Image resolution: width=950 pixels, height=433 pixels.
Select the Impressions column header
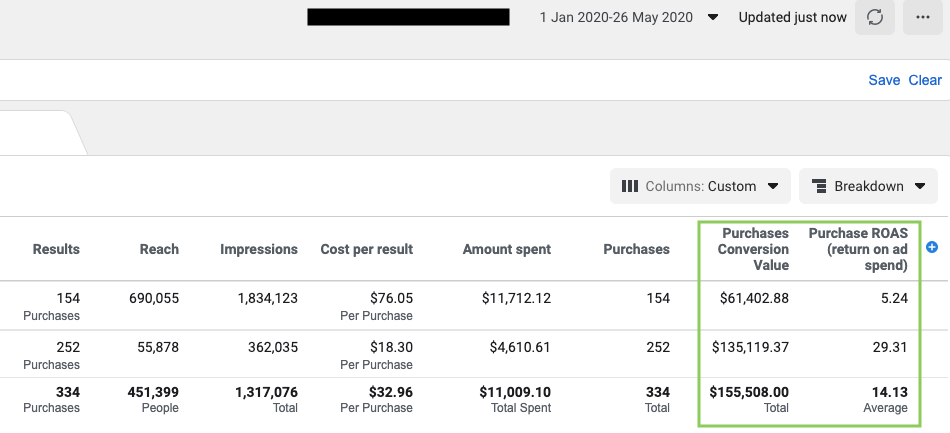[259, 249]
